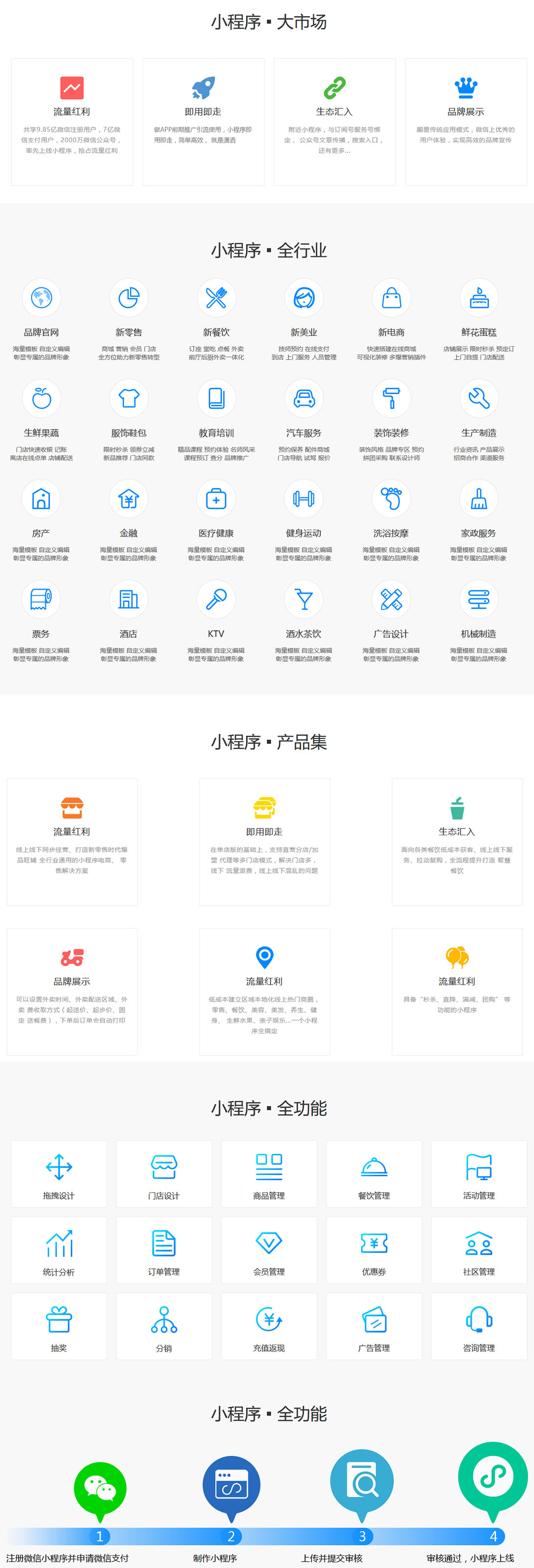
Task: Select the 咨询管理 headset icon
Action: coord(479,1320)
